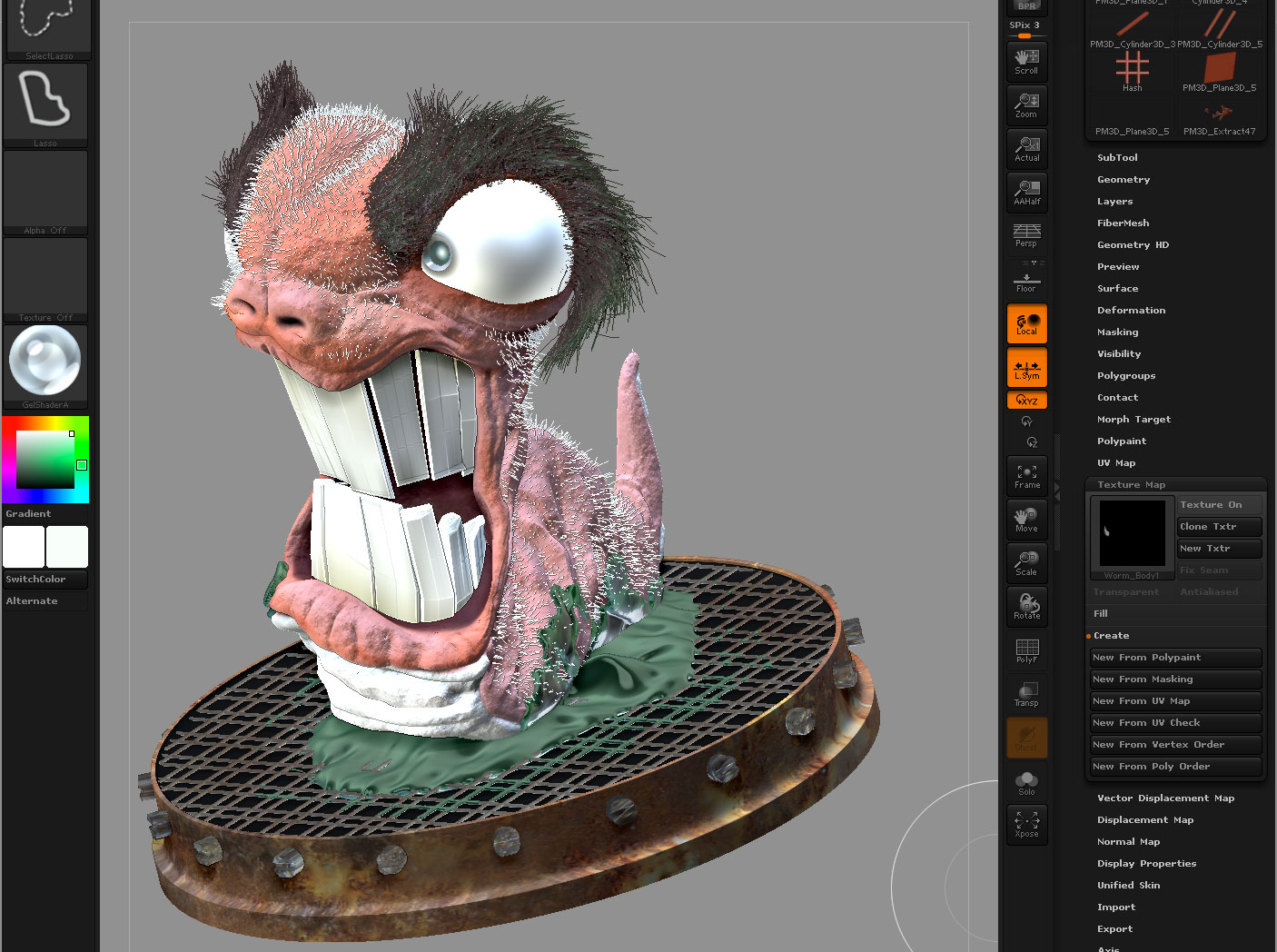This screenshot has width=1277, height=952.
Task: Open the Deformation menu section
Action: pyautogui.click(x=1132, y=310)
